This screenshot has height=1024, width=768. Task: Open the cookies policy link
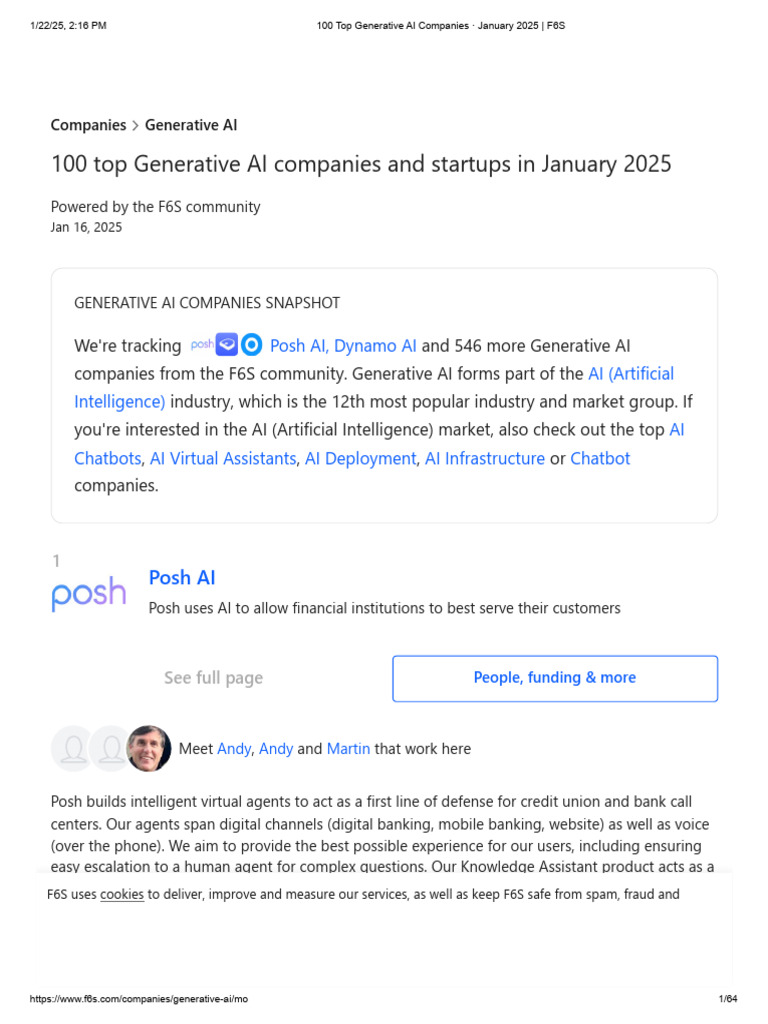point(122,895)
